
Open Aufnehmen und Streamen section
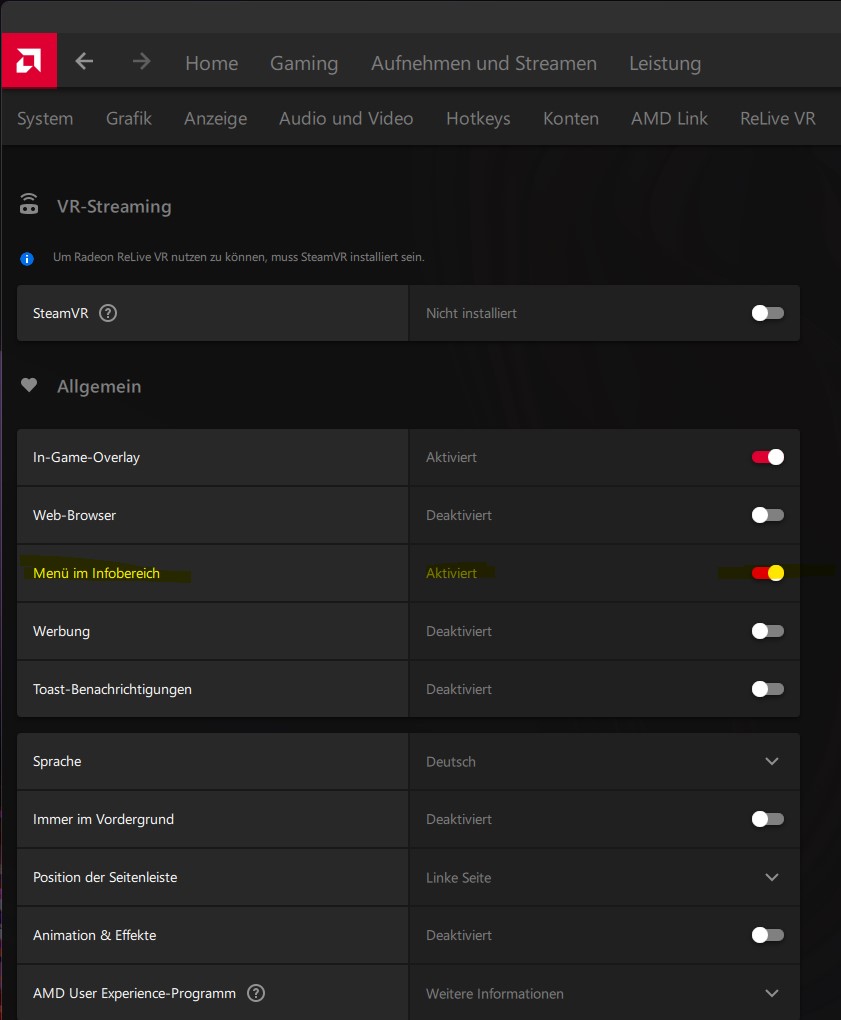point(484,63)
